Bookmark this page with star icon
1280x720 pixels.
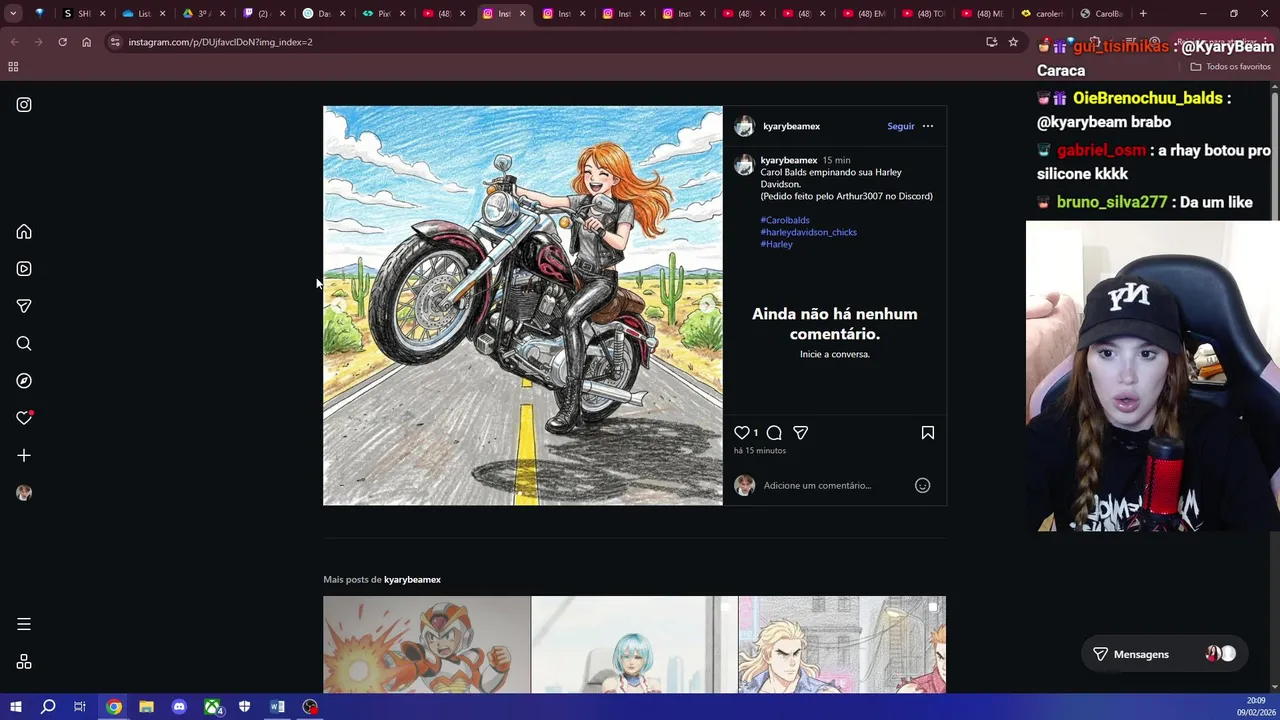1013,42
